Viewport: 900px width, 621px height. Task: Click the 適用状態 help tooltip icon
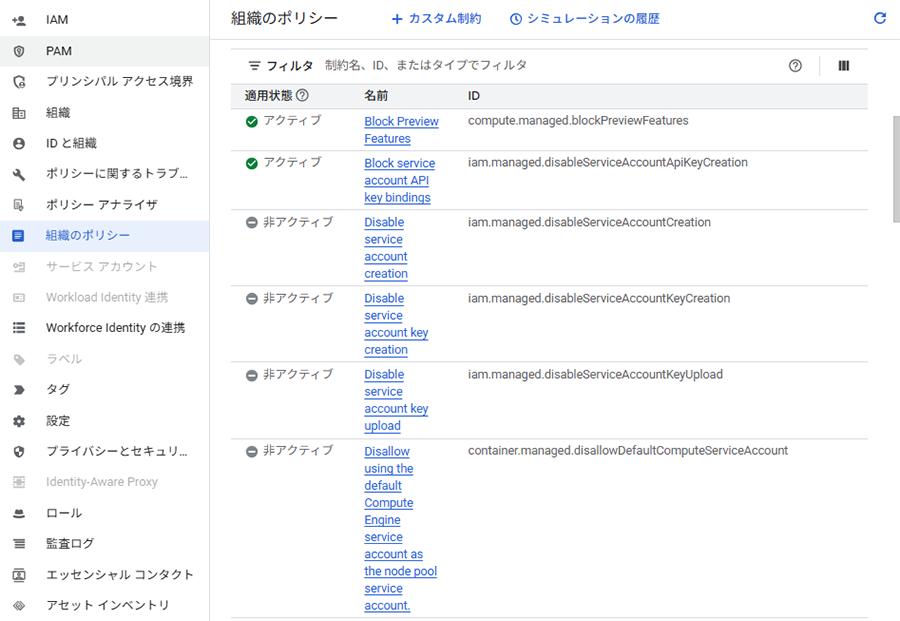[302, 96]
